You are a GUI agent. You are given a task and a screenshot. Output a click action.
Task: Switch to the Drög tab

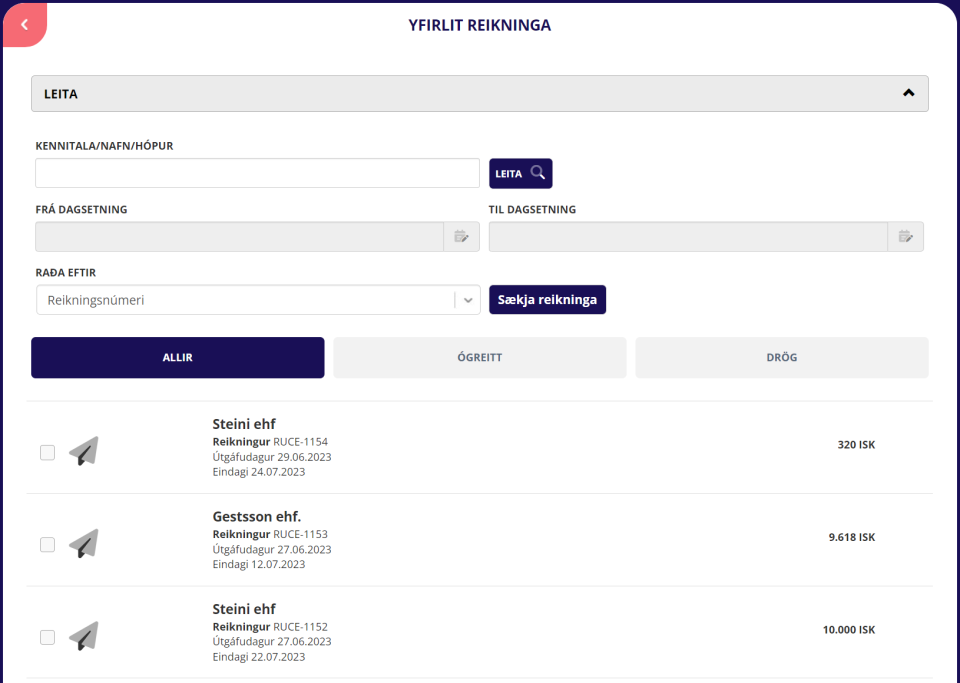click(x=781, y=357)
